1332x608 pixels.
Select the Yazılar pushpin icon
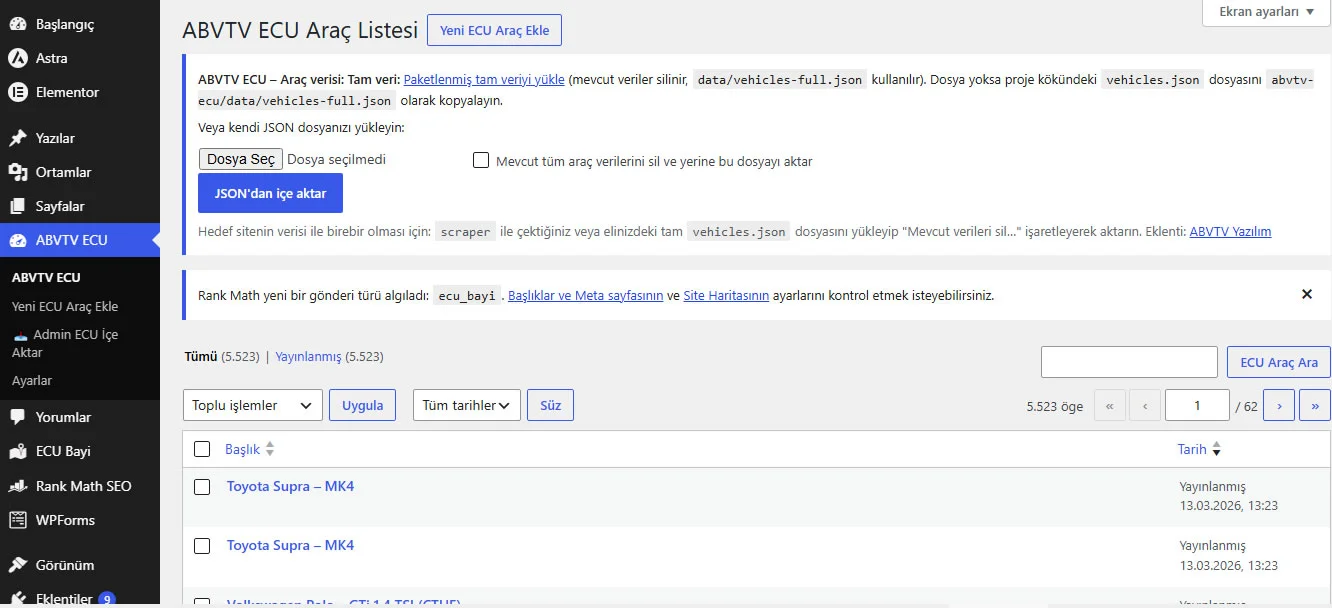click(x=17, y=138)
